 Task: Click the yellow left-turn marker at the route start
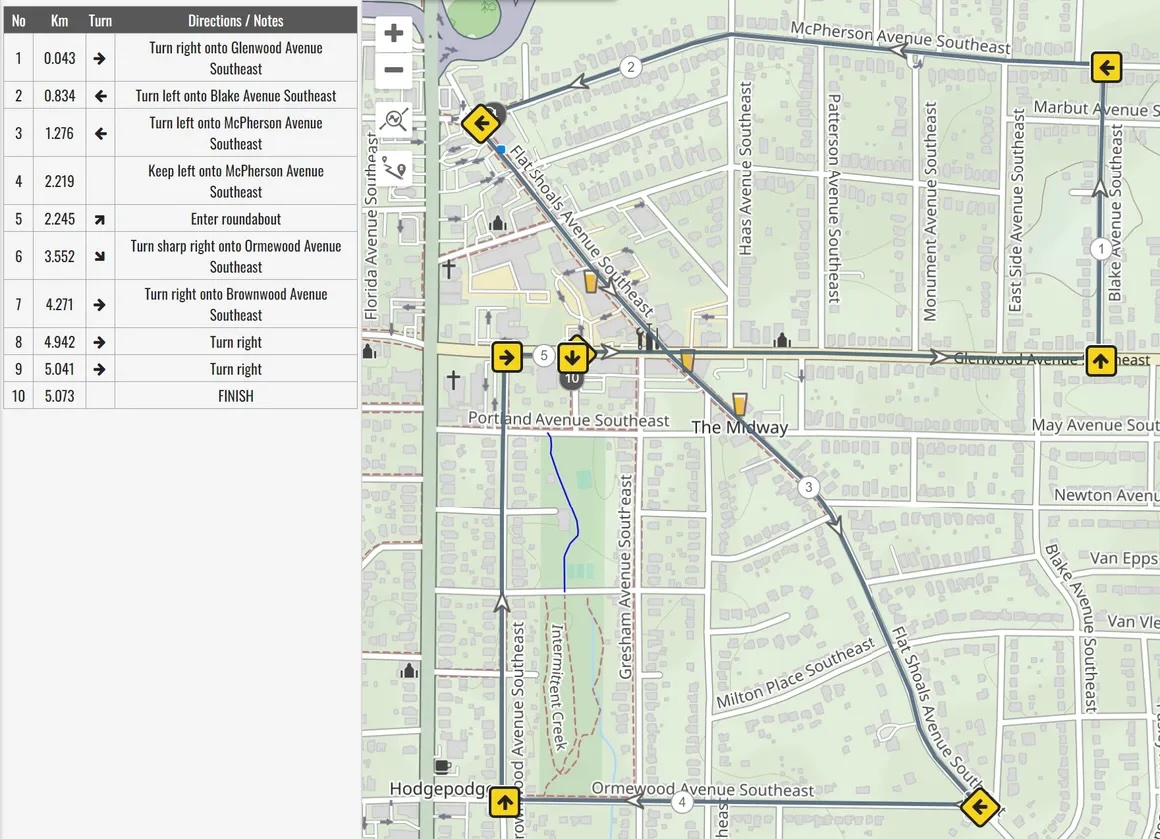(481, 123)
